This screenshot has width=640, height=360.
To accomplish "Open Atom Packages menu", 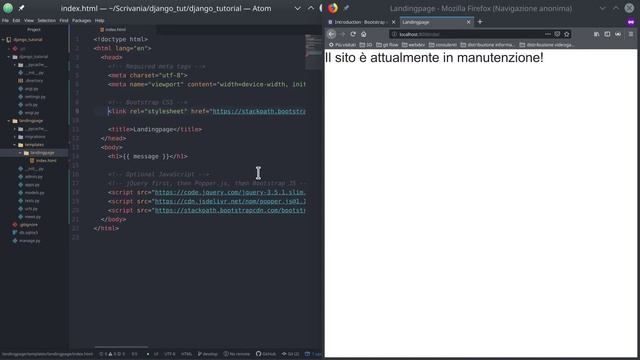I will (82, 20).
